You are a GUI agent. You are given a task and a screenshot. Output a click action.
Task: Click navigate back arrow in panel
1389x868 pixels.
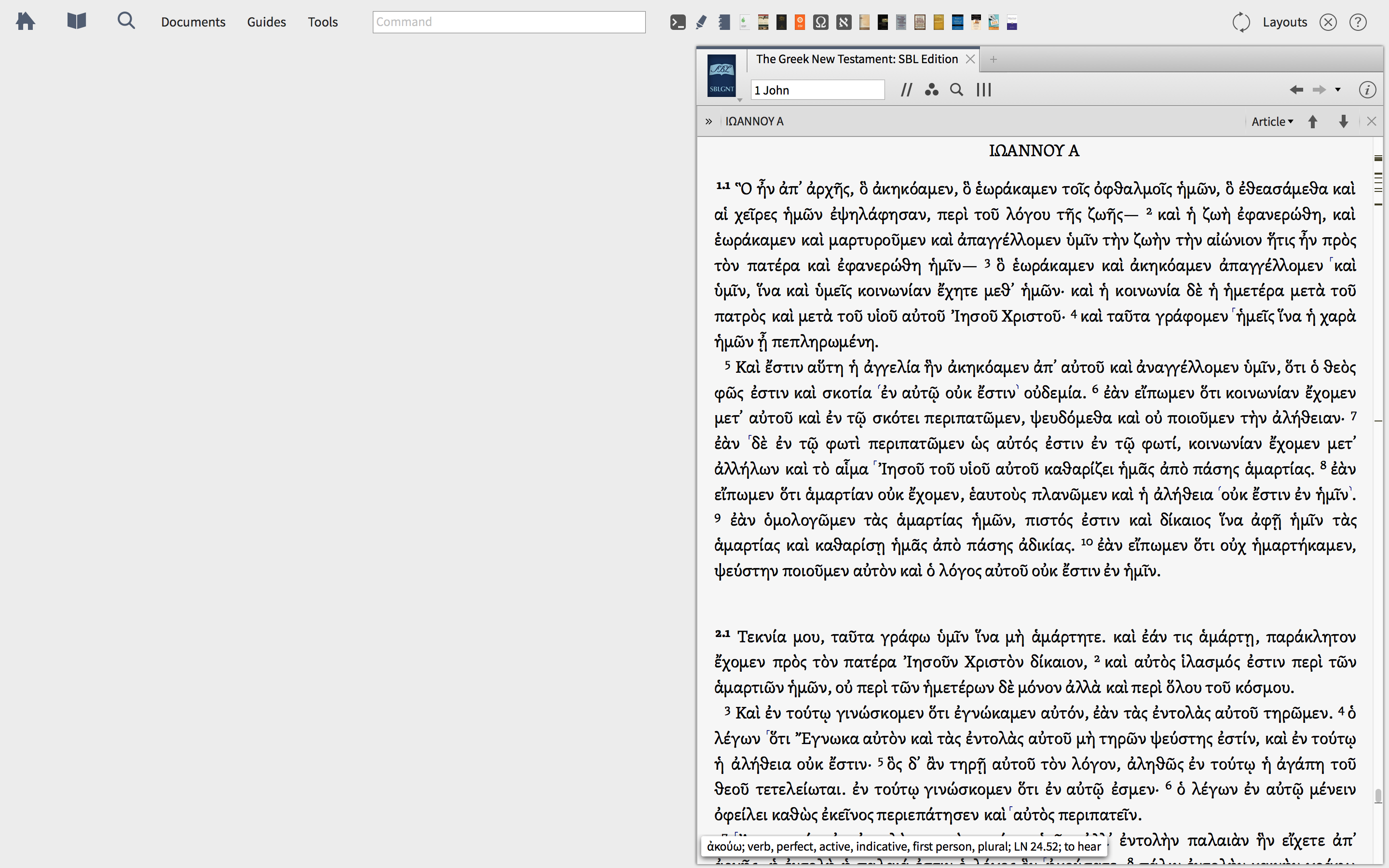pyautogui.click(x=1296, y=90)
